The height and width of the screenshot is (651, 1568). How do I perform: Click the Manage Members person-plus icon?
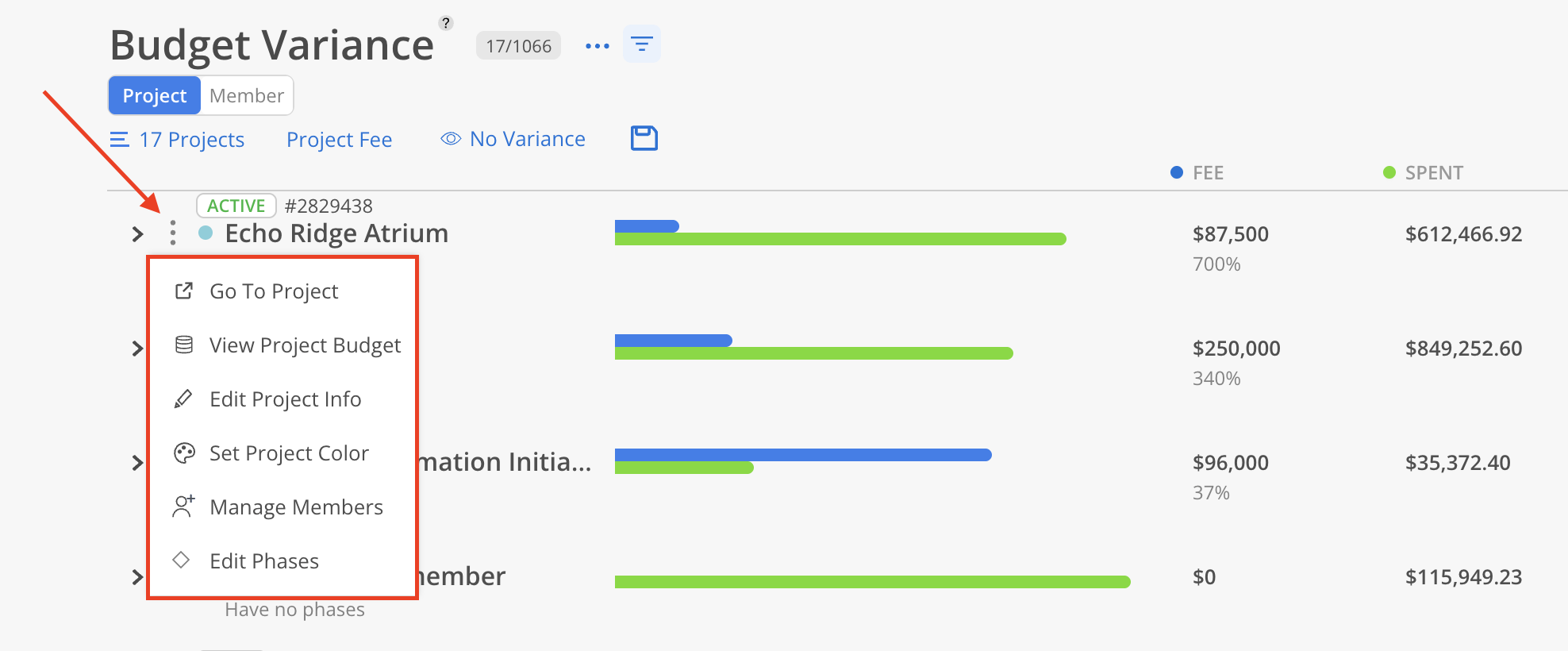(184, 507)
